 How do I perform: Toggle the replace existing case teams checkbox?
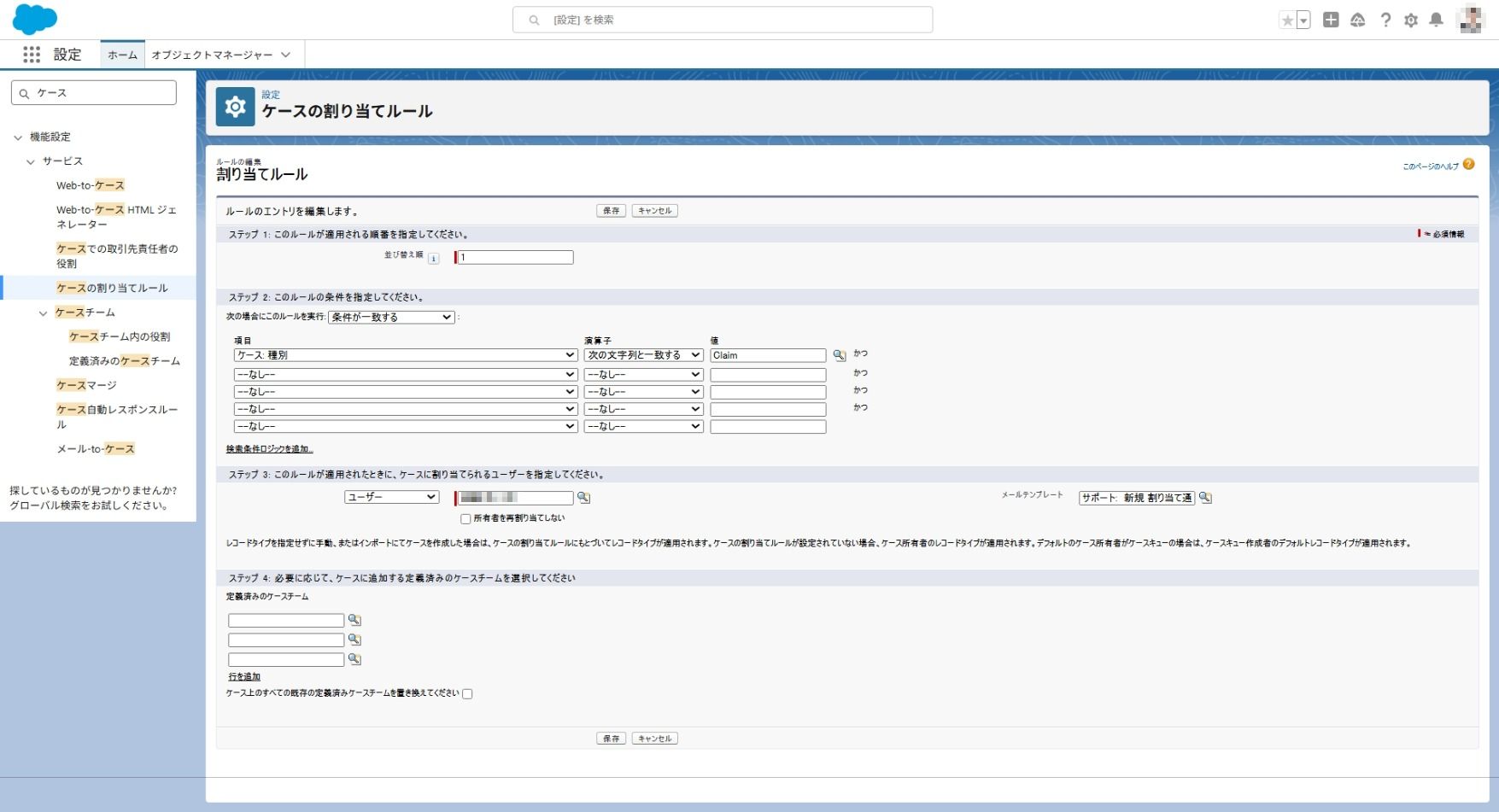pyautogui.click(x=467, y=694)
